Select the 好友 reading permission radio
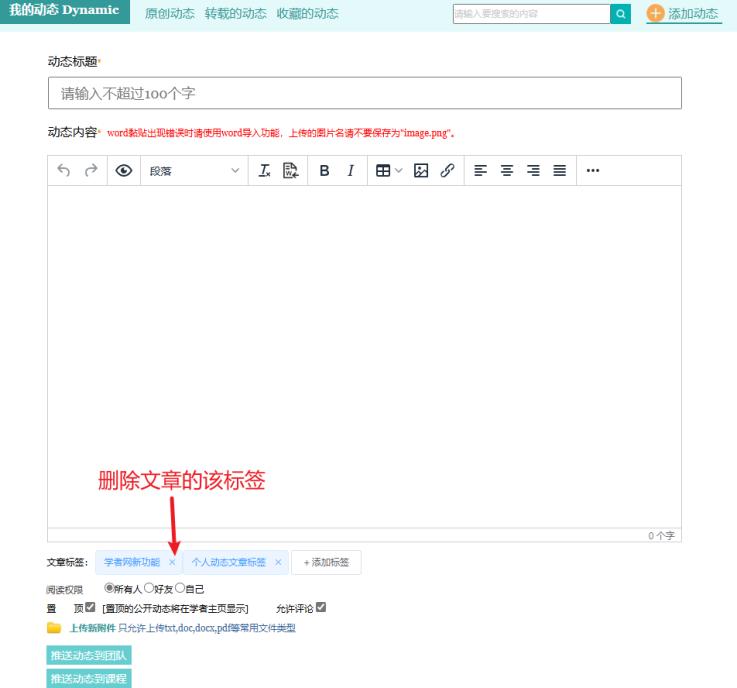Viewport: 737px width, 688px height. click(x=149, y=589)
